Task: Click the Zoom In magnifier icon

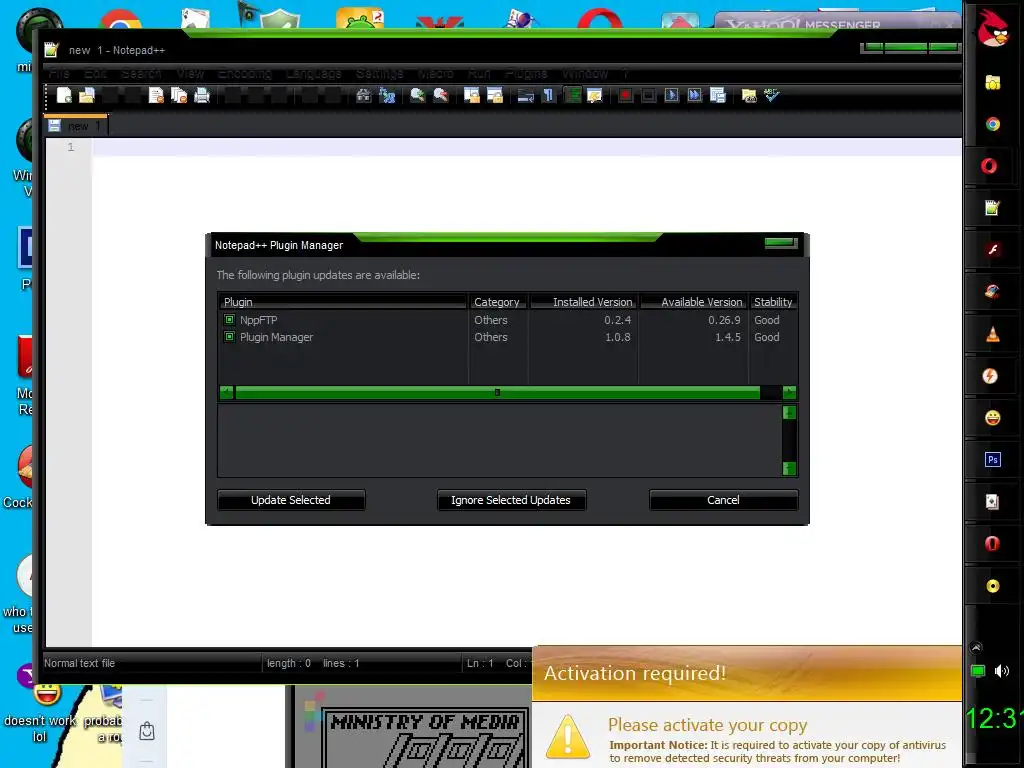Action: [417, 95]
